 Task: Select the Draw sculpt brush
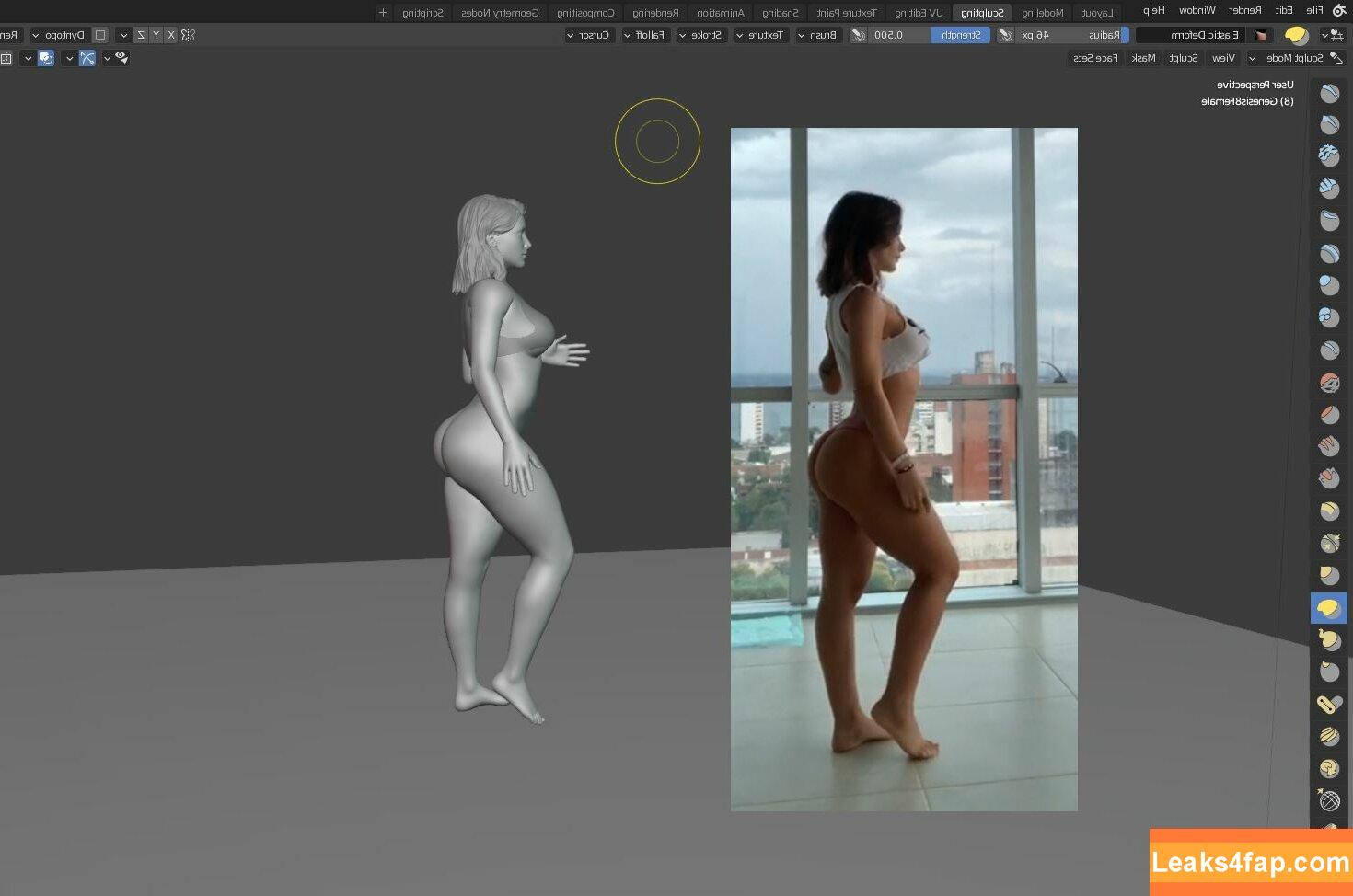click(1329, 93)
